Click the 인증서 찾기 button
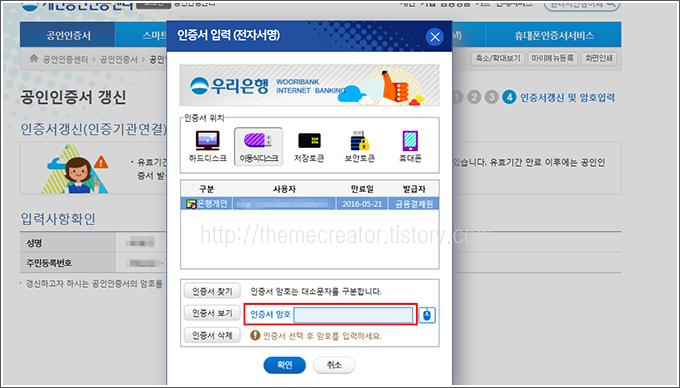Viewport: 680px width, 388px height. [212, 291]
